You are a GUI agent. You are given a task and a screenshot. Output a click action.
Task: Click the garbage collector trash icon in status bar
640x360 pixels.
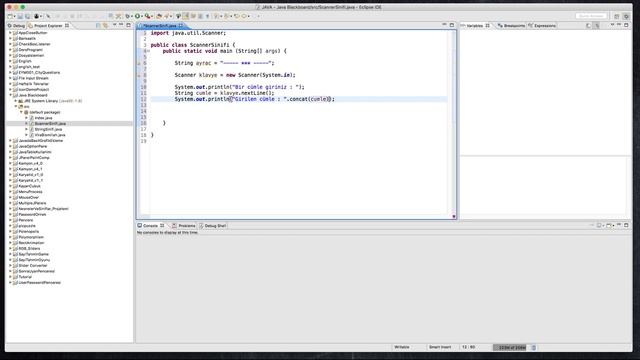click(x=534, y=347)
